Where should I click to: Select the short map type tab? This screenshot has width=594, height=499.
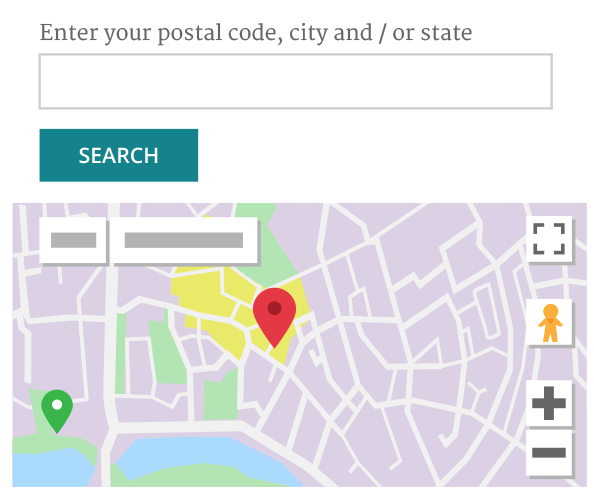coord(73,240)
